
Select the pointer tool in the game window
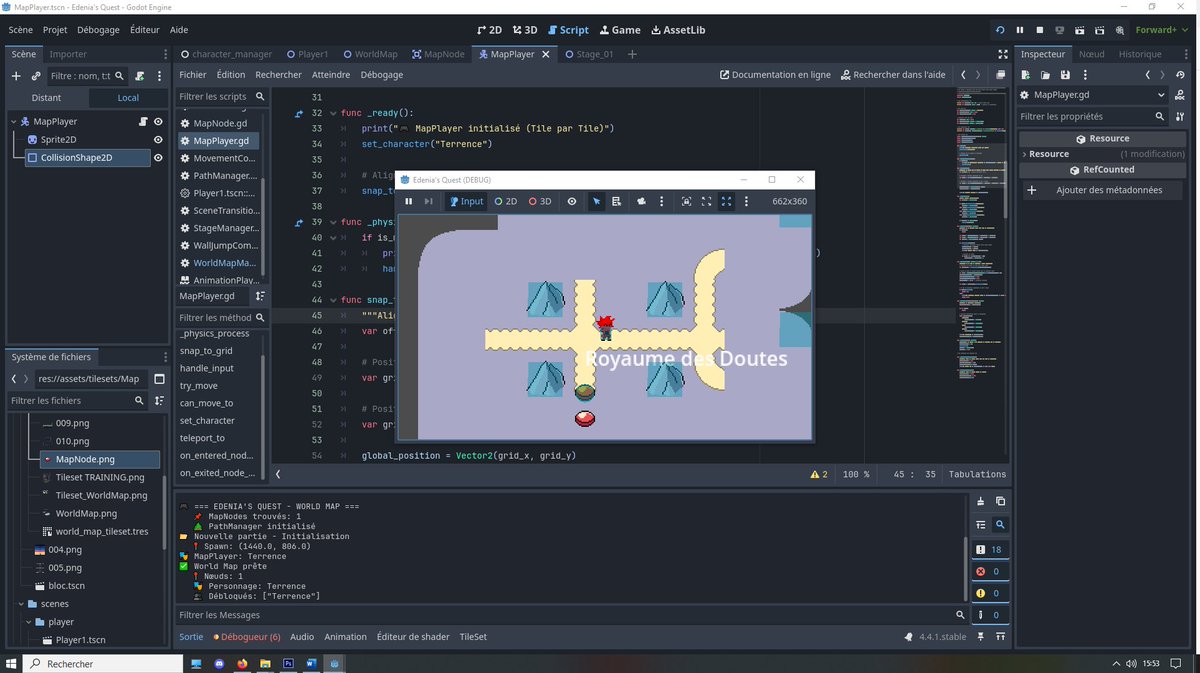pos(597,201)
